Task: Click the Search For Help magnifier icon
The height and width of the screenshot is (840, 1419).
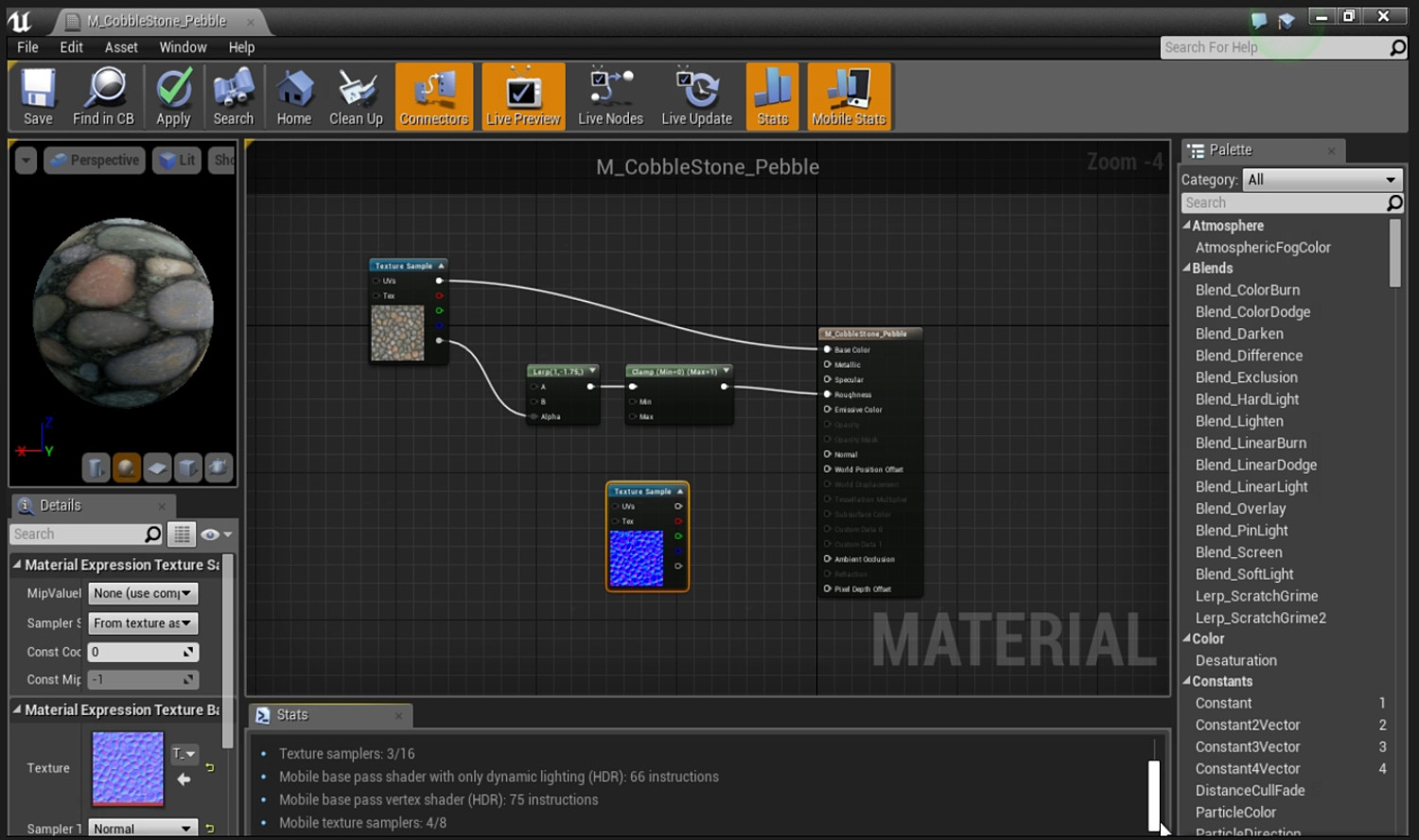Action: (x=1397, y=47)
